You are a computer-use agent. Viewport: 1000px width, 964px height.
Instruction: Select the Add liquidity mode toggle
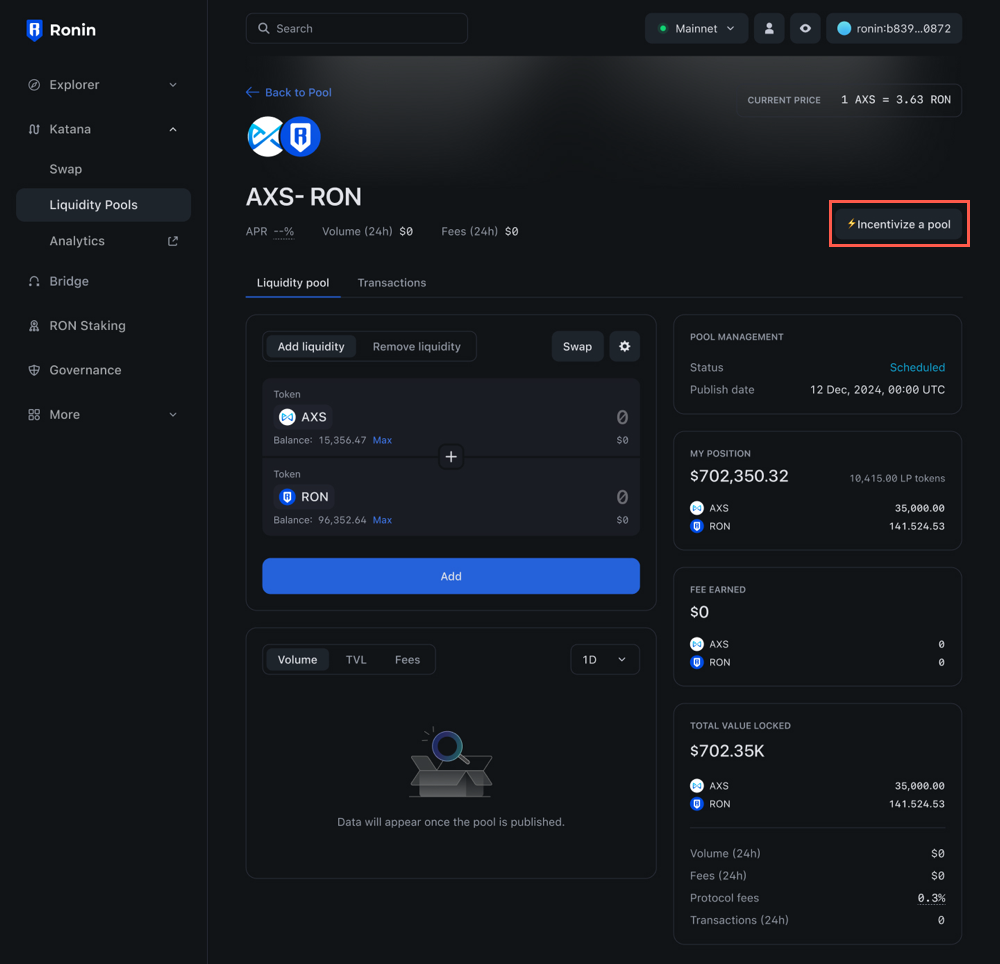tap(311, 346)
